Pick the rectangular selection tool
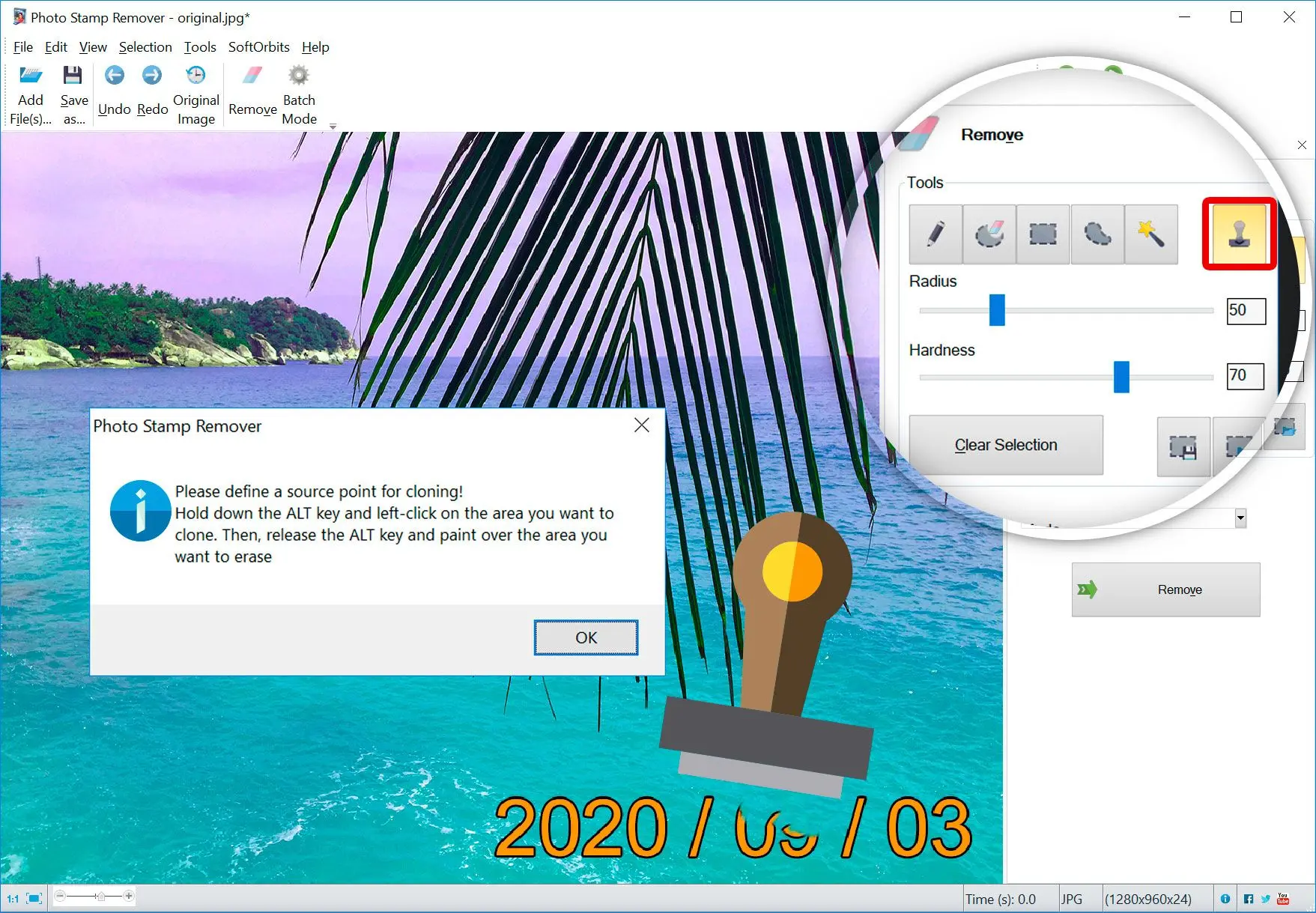The height and width of the screenshot is (913, 1316). tap(1043, 234)
